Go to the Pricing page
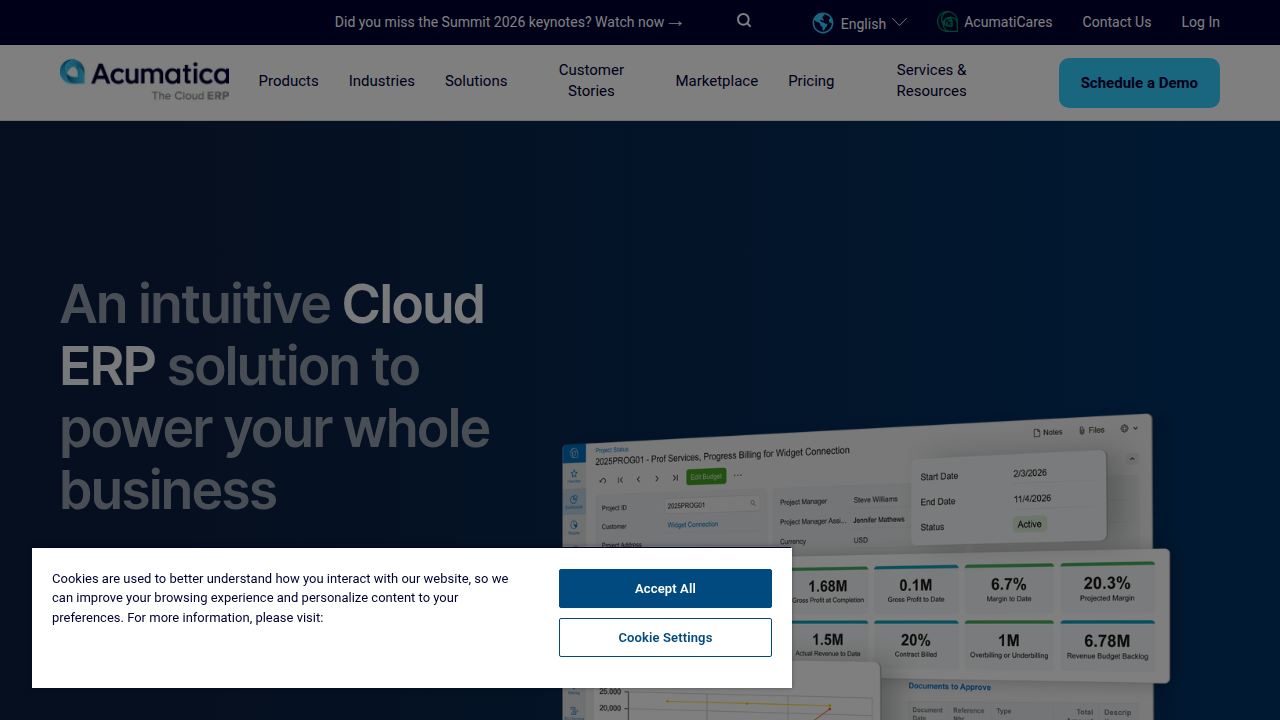Image resolution: width=1280 pixels, height=720 pixels. (x=811, y=81)
